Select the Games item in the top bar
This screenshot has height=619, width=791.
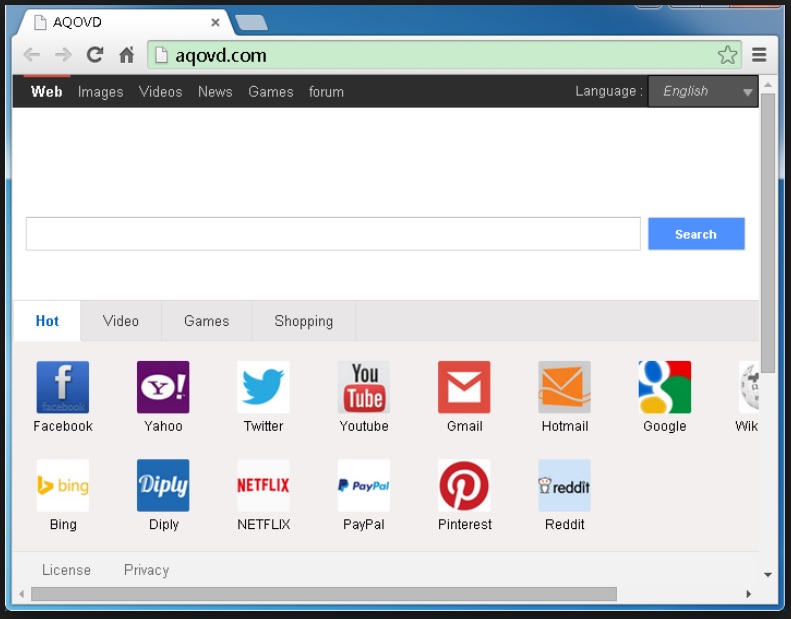[270, 92]
